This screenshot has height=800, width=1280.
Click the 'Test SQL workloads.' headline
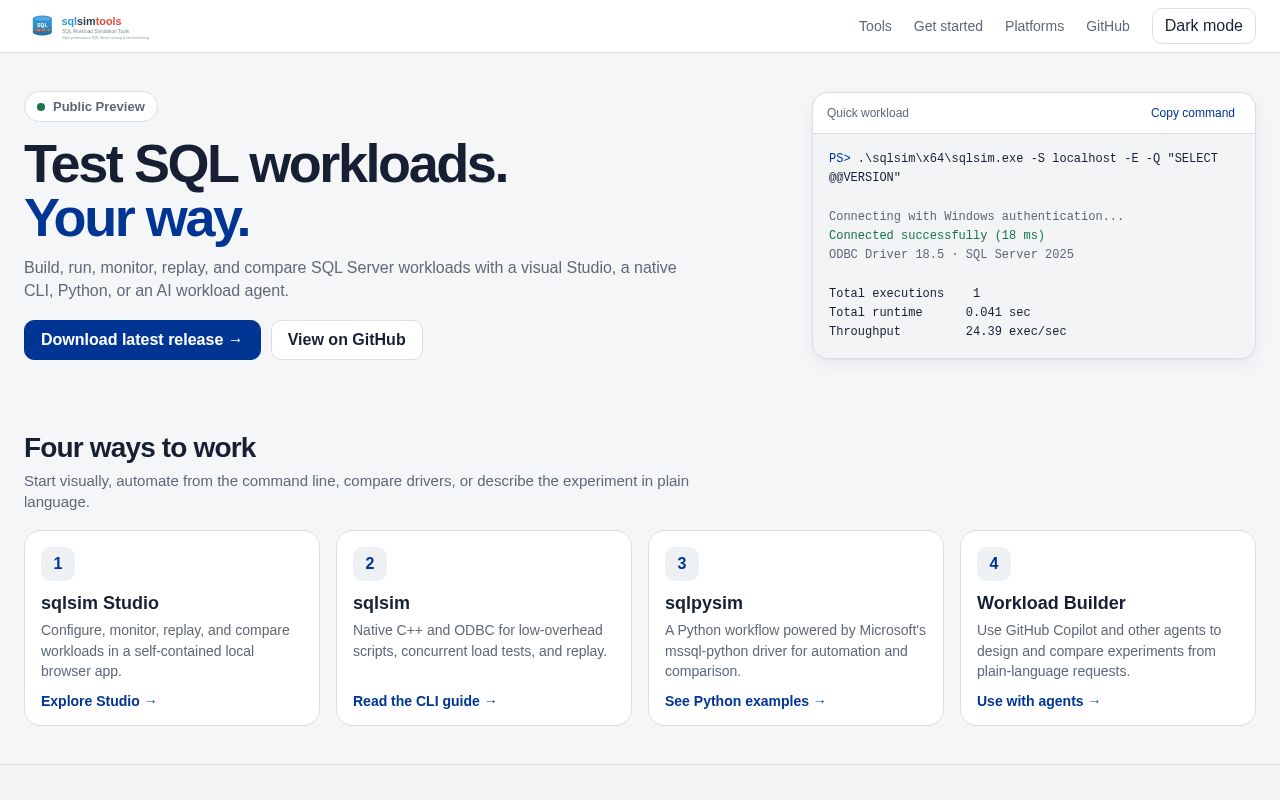coord(266,164)
